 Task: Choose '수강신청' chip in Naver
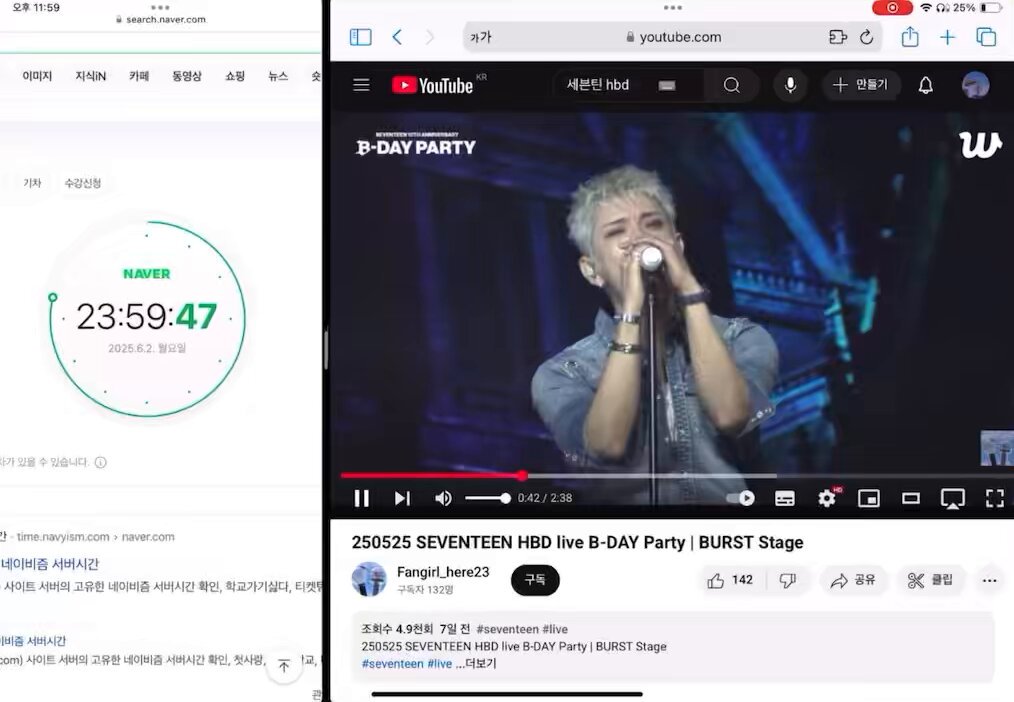point(83,183)
